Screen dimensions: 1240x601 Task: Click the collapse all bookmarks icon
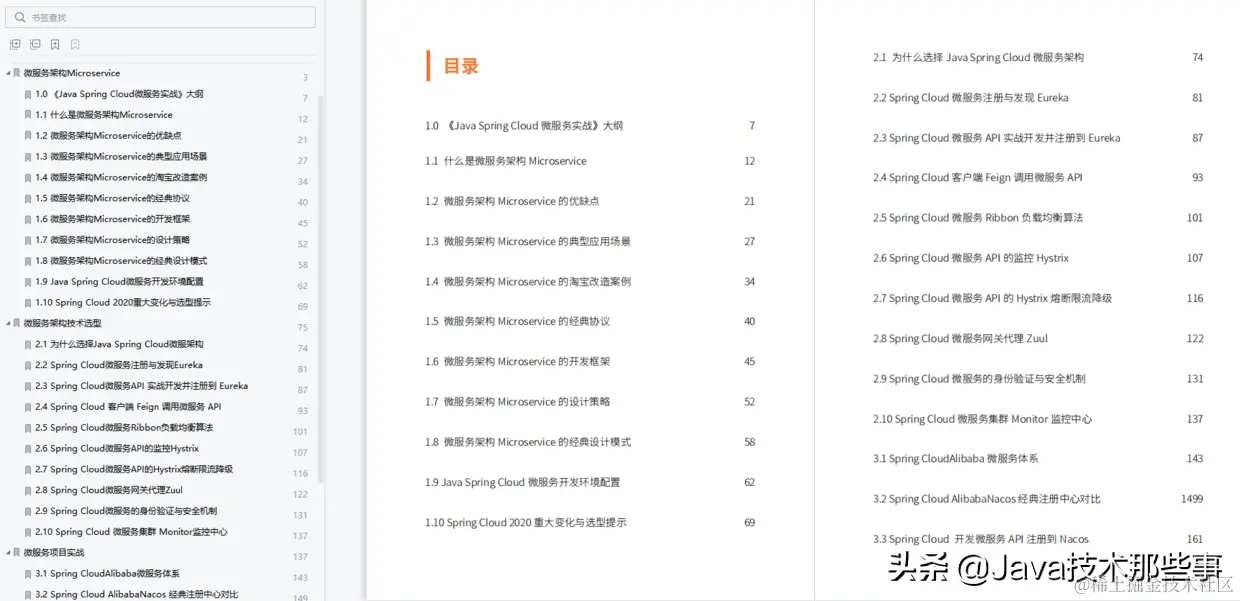click(35, 45)
